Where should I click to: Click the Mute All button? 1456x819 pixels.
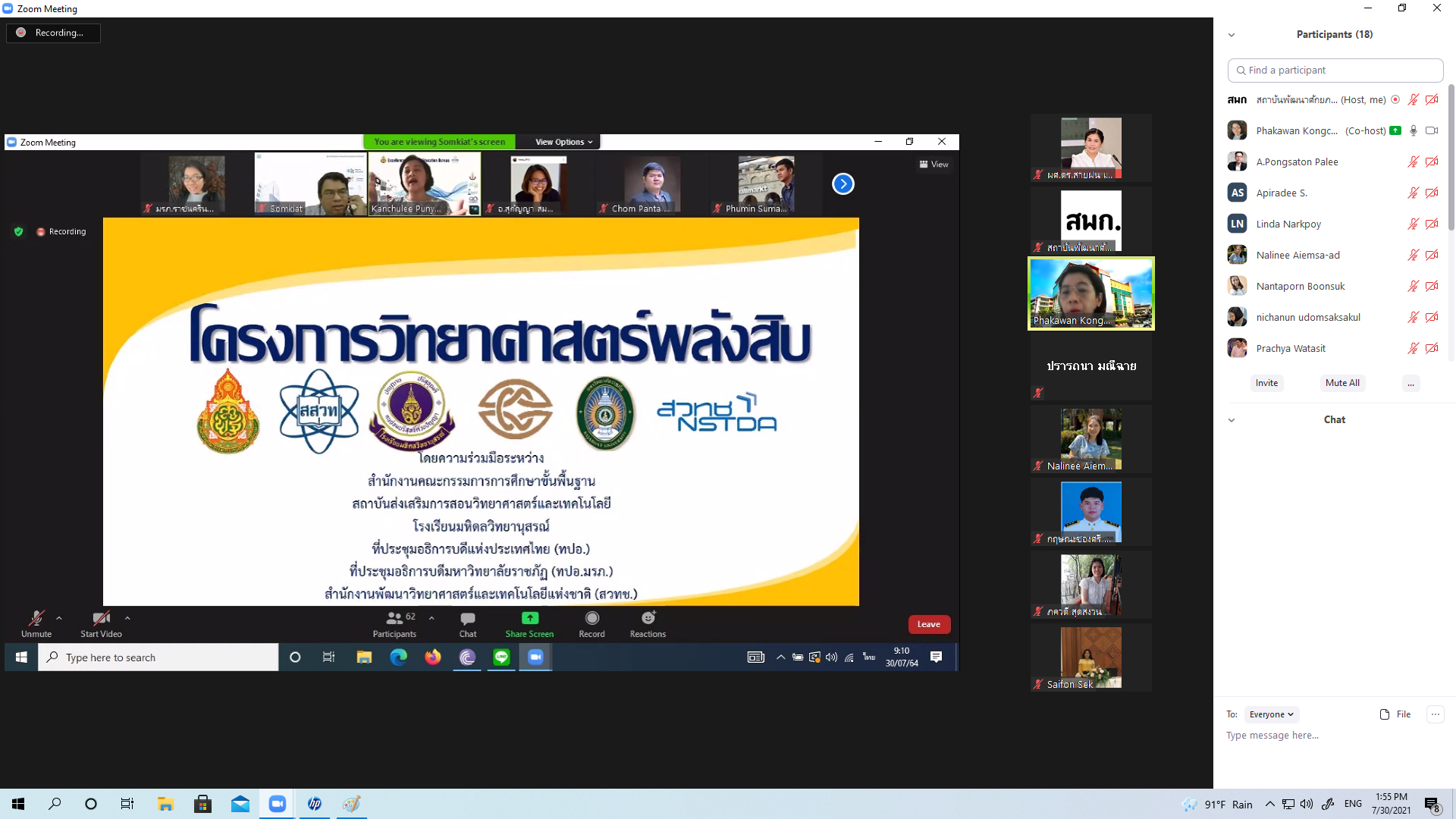click(1342, 384)
